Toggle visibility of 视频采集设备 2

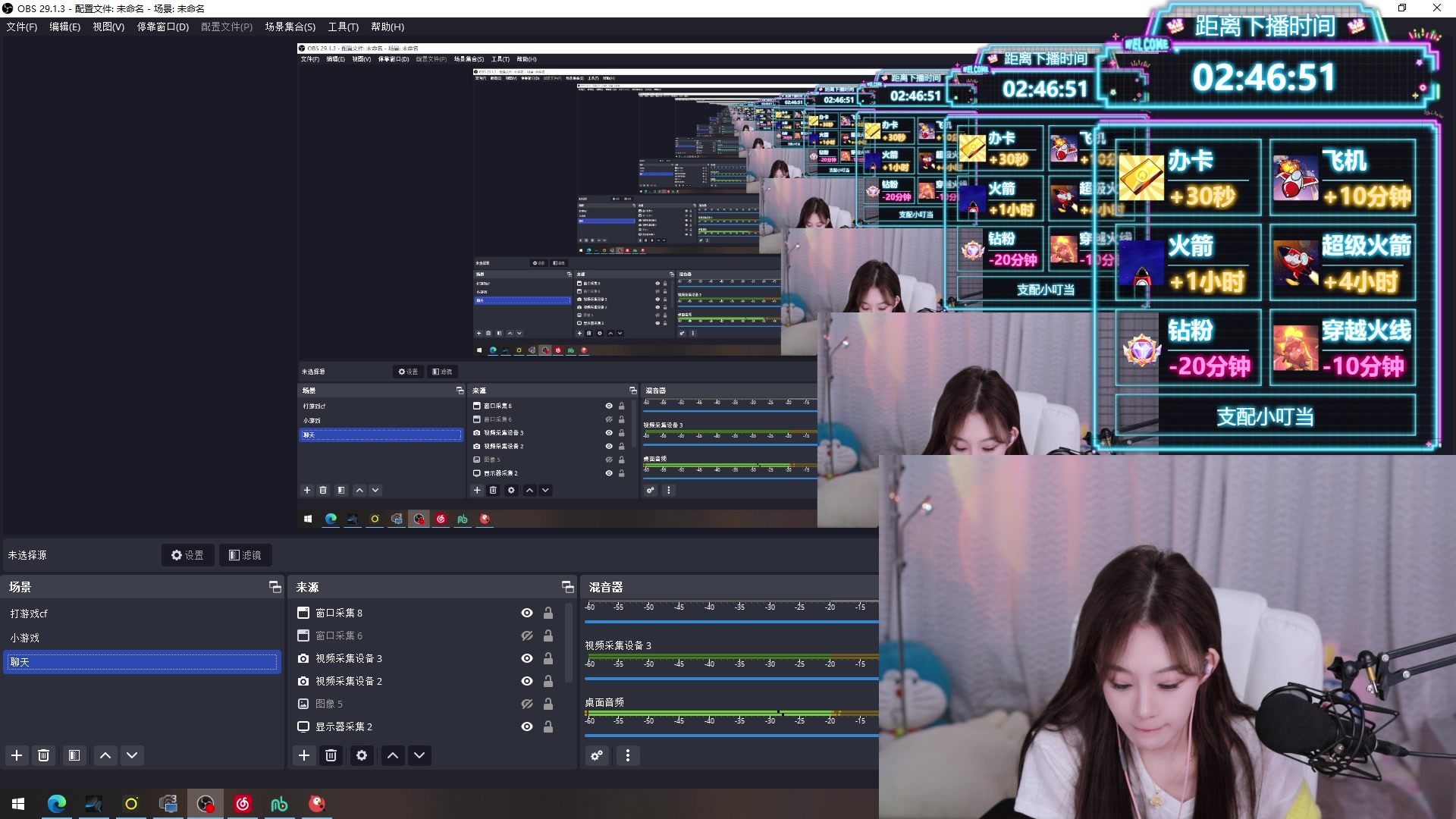tap(527, 681)
